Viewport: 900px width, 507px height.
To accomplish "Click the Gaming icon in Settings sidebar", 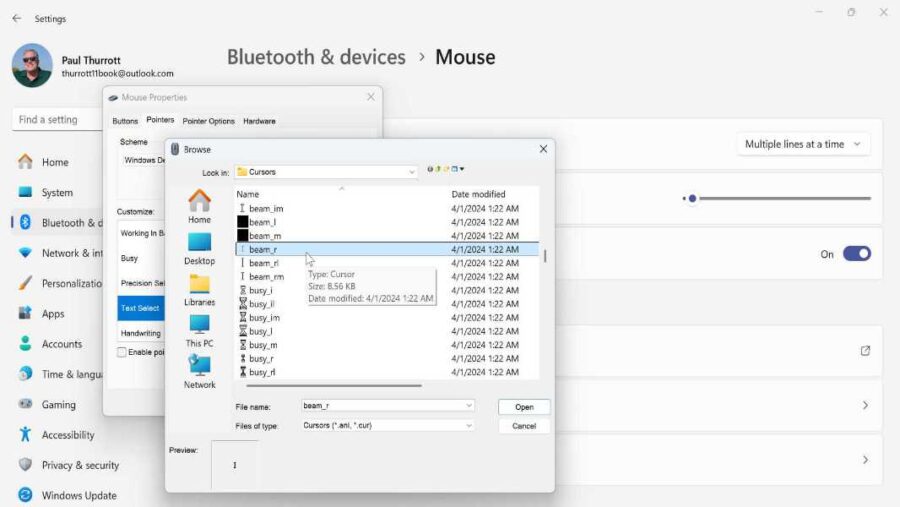I will click(x=25, y=405).
